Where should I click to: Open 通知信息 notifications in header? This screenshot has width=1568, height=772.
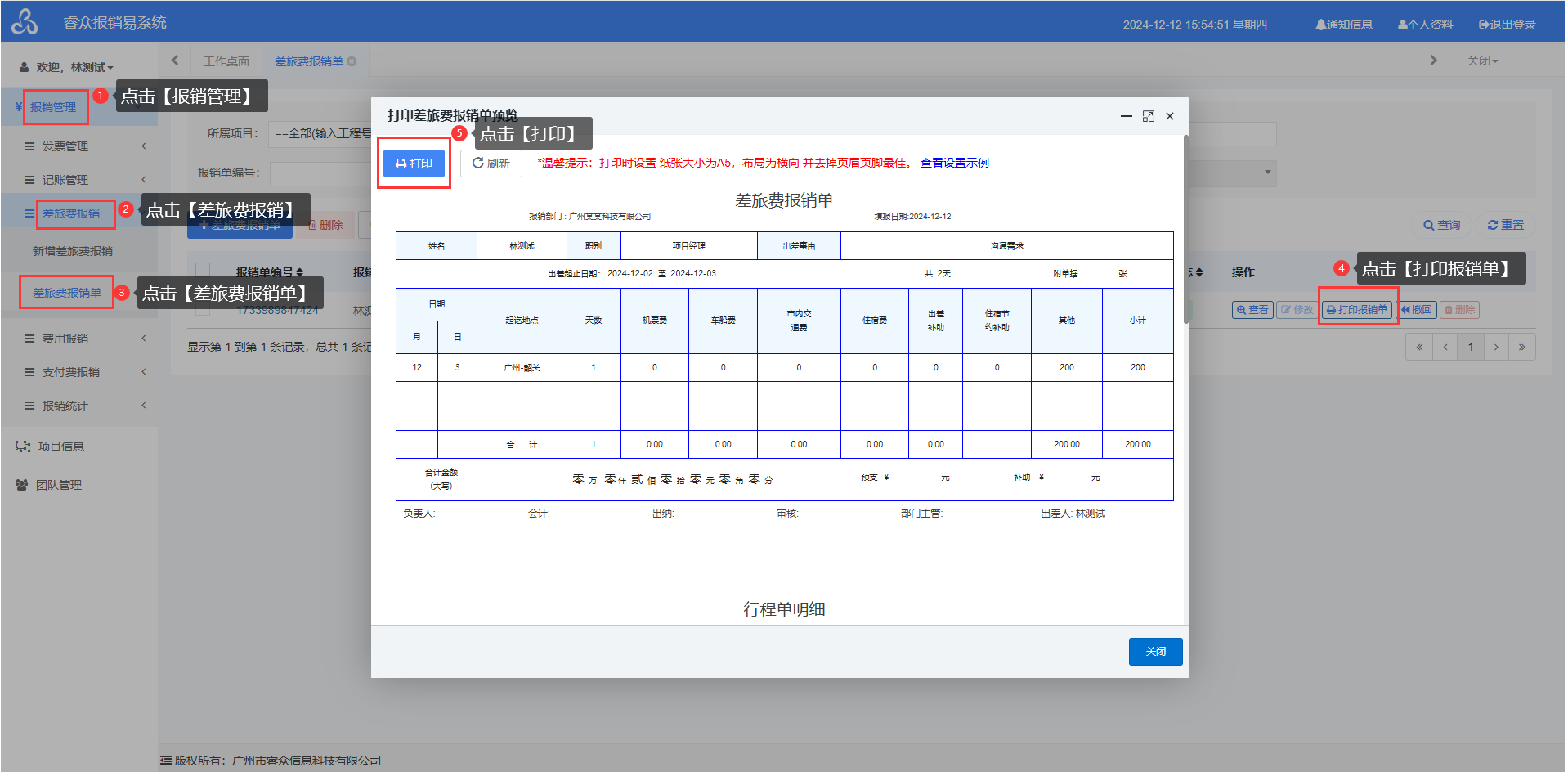click(1344, 25)
